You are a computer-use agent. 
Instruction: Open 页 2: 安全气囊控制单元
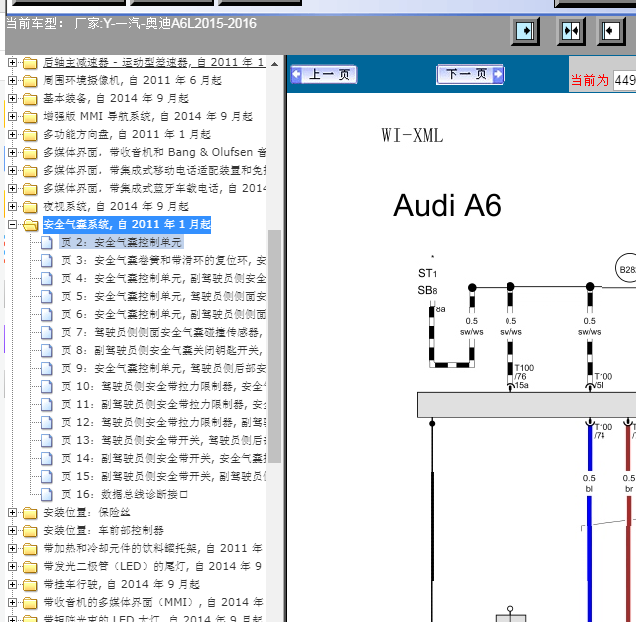click(x=121, y=242)
